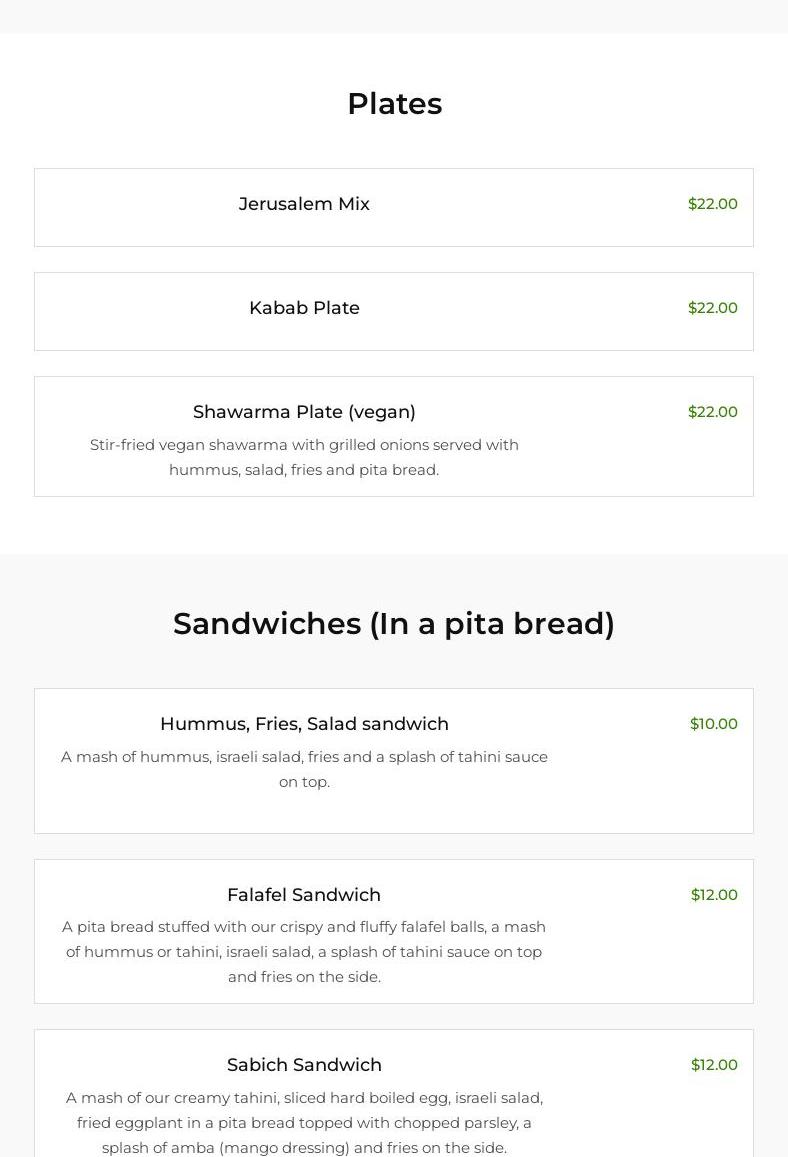Click the Falafel Sandwich description text
788x1157 pixels.
click(304, 952)
